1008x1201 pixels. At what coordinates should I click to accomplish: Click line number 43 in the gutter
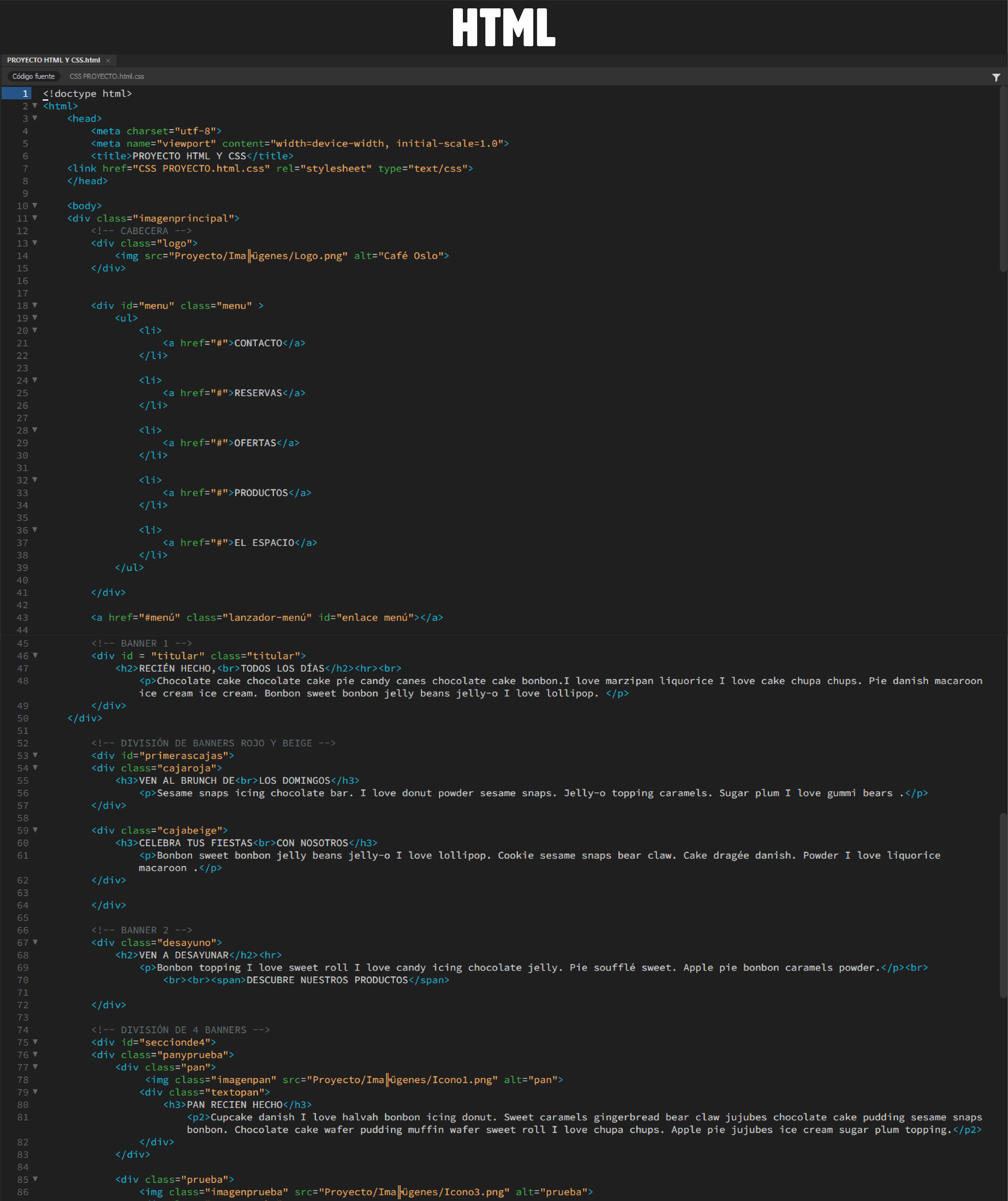(22, 618)
